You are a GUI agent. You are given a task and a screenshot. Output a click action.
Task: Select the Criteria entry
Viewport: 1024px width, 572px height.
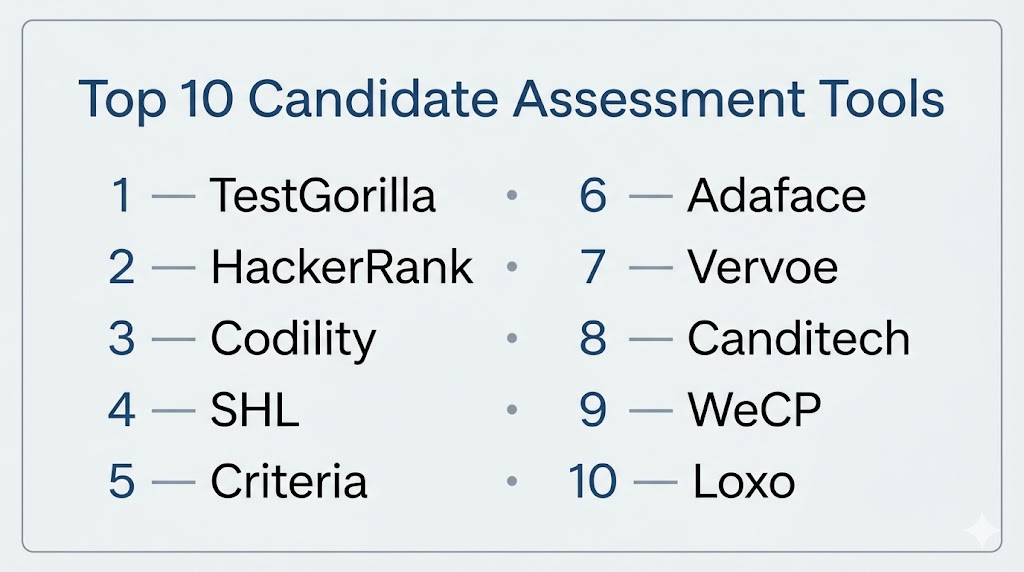(x=289, y=483)
